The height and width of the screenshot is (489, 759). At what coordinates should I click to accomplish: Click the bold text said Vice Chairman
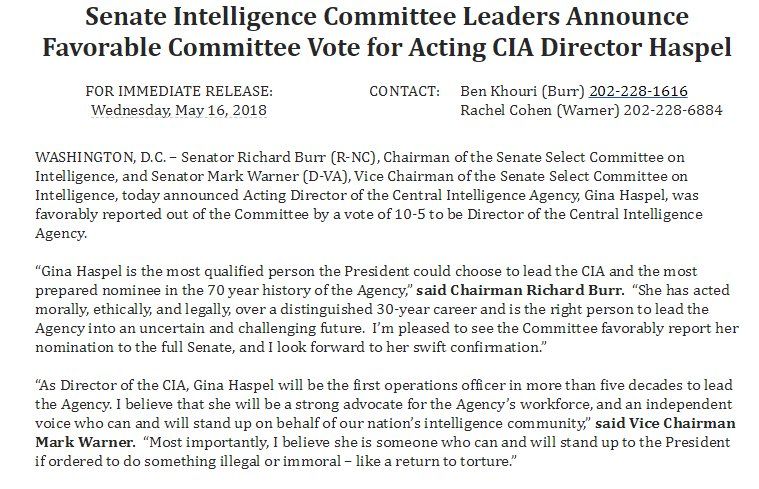666,423
